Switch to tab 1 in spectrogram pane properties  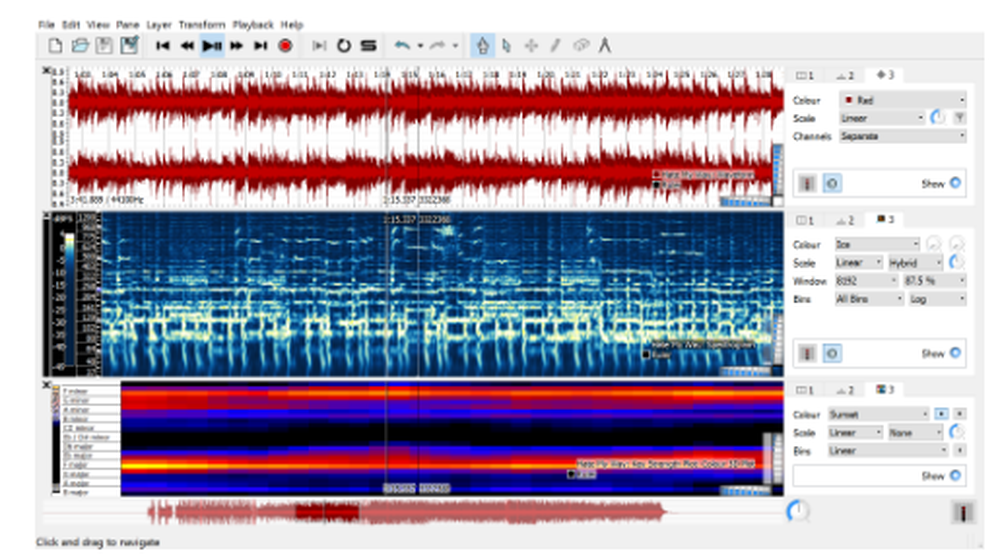pyautogui.click(x=805, y=220)
